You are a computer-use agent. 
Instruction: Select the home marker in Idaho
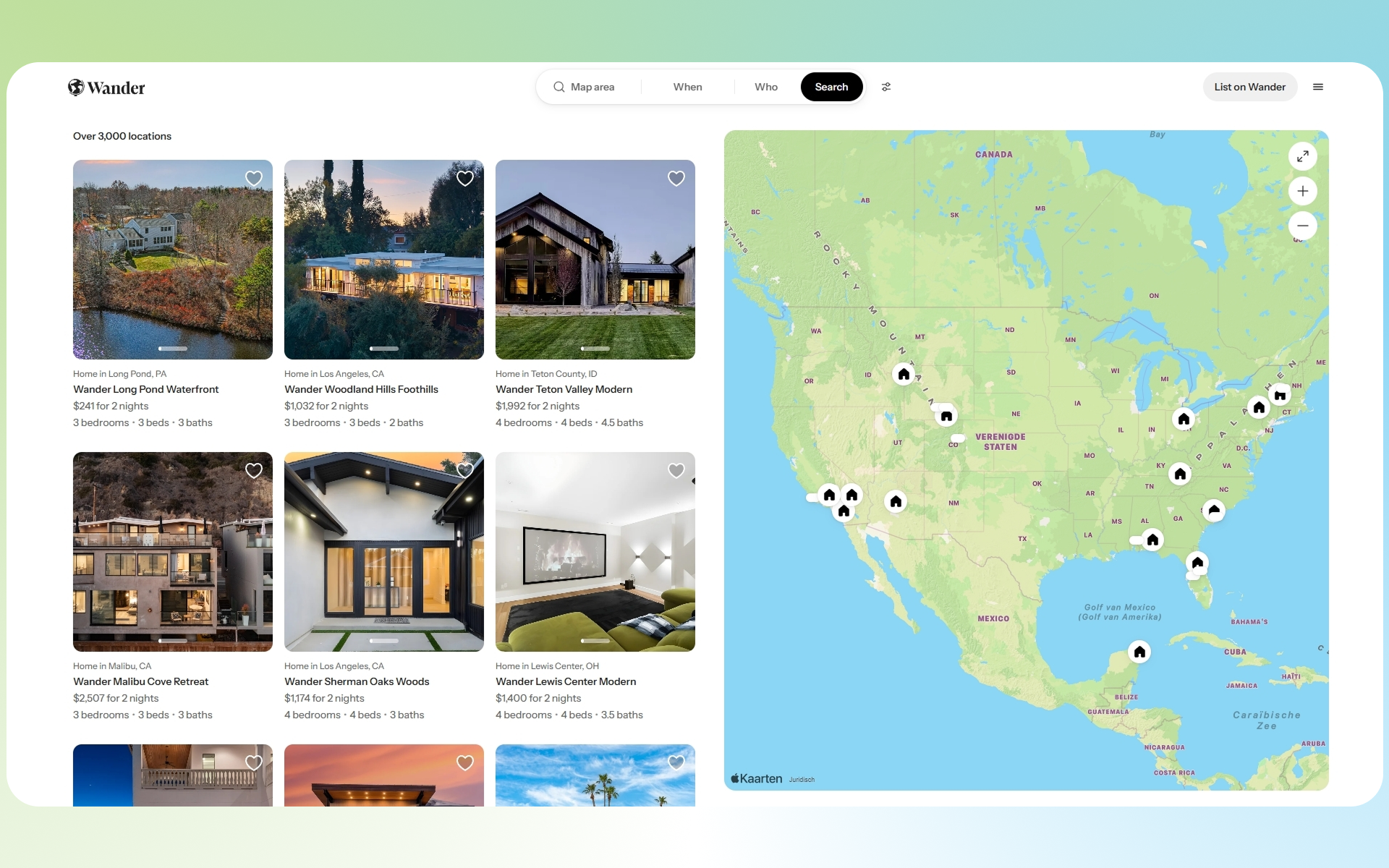[904, 374]
